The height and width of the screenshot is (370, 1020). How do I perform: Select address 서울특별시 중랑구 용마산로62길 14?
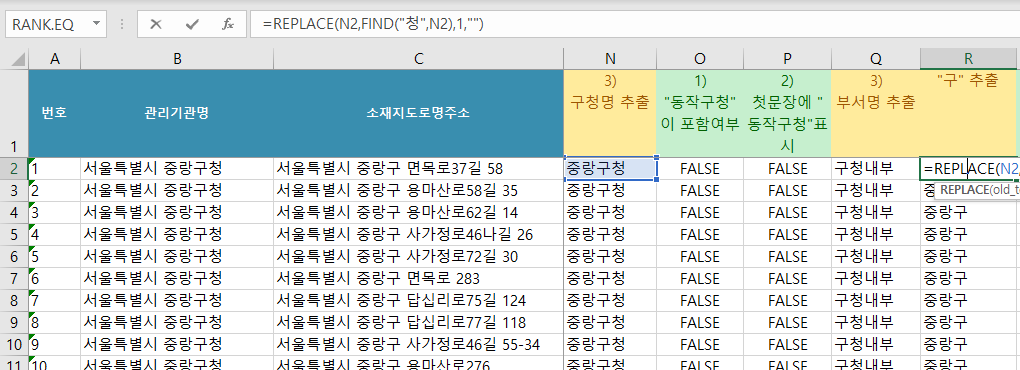[418, 213]
